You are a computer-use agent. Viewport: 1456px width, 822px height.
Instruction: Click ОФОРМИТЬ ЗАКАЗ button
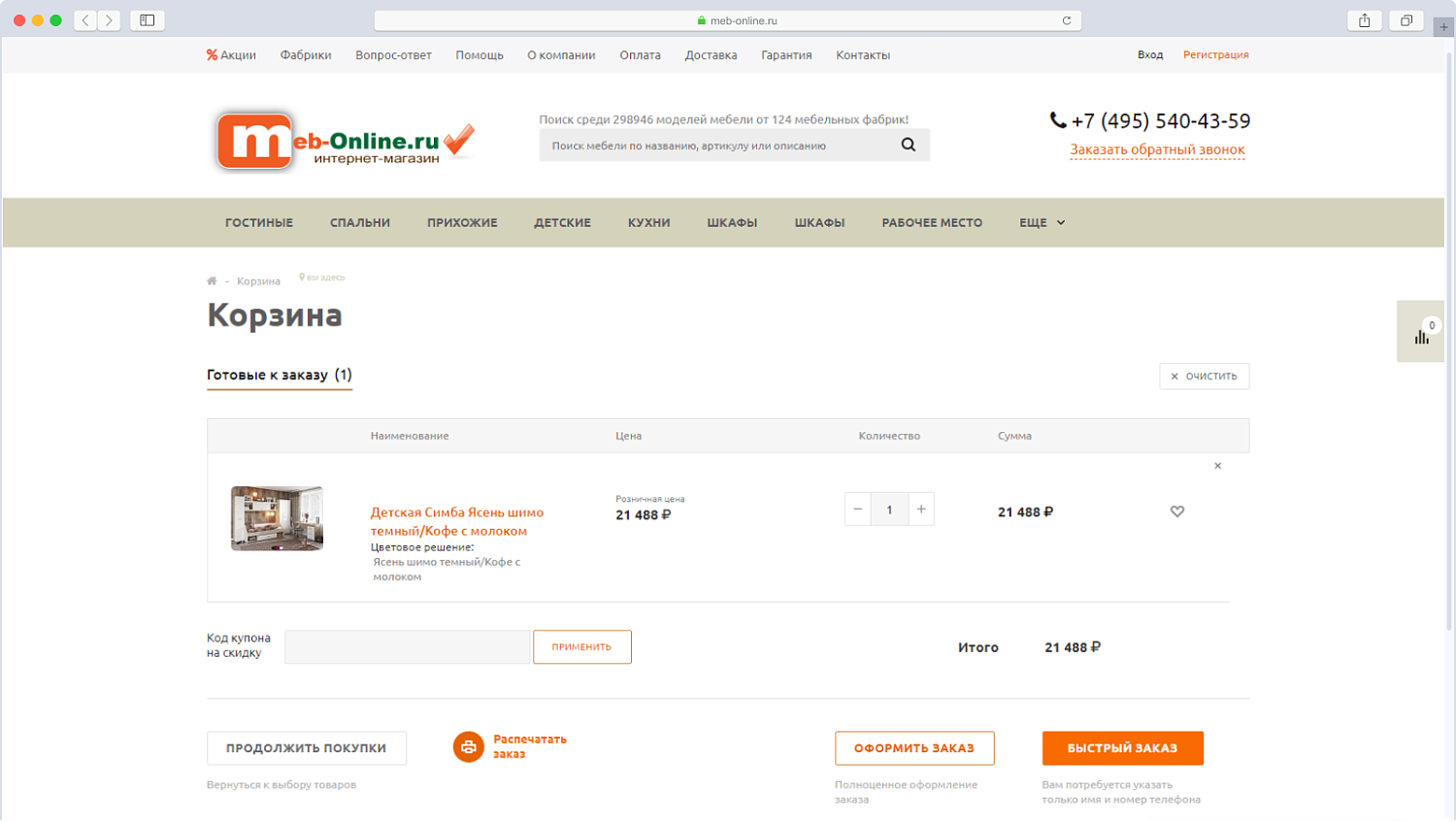pyautogui.click(x=914, y=748)
